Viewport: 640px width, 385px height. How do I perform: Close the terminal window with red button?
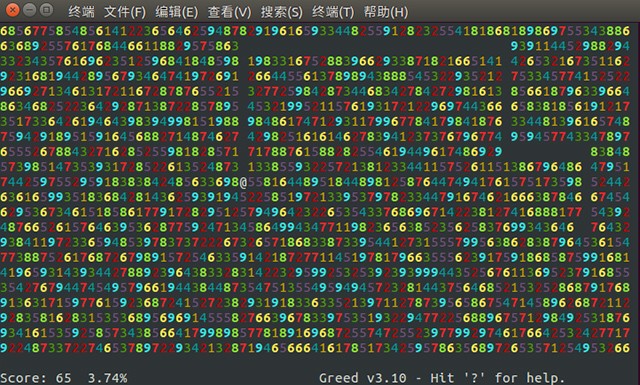click(x=13, y=9)
